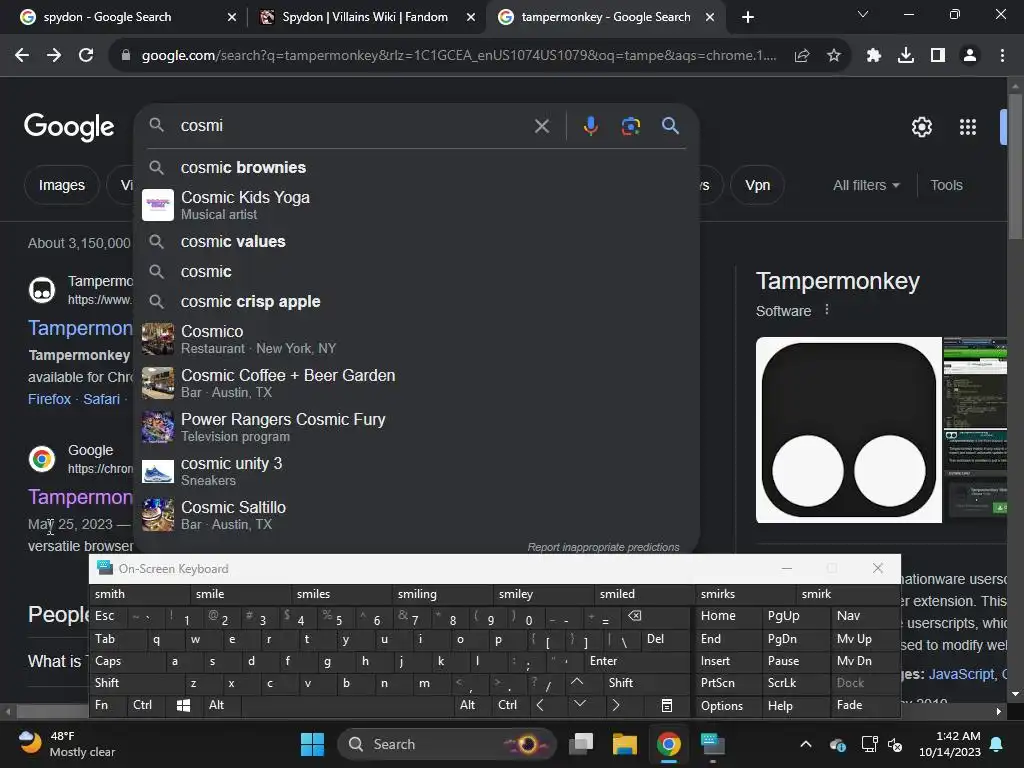The width and height of the screenshot is (1024, 768).
Task: Filter results by Images
Action: (x=61, y=185)
